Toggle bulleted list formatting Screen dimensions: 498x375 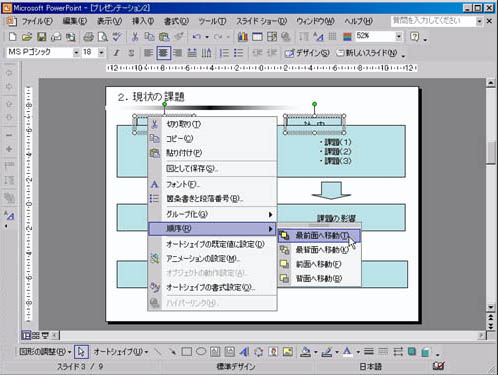click(x=238, y=53)
